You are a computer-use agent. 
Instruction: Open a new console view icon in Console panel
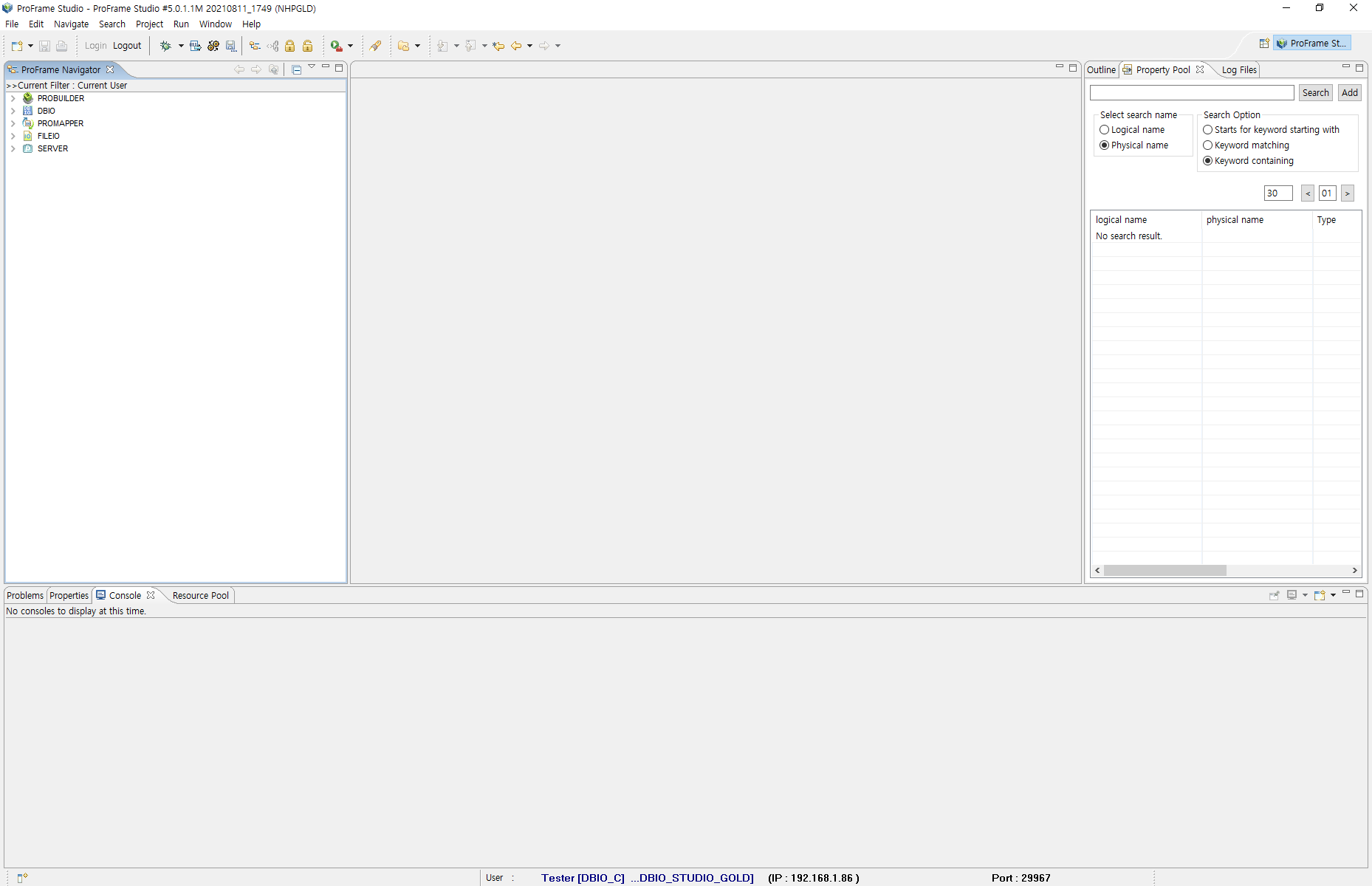[1320, 594]
